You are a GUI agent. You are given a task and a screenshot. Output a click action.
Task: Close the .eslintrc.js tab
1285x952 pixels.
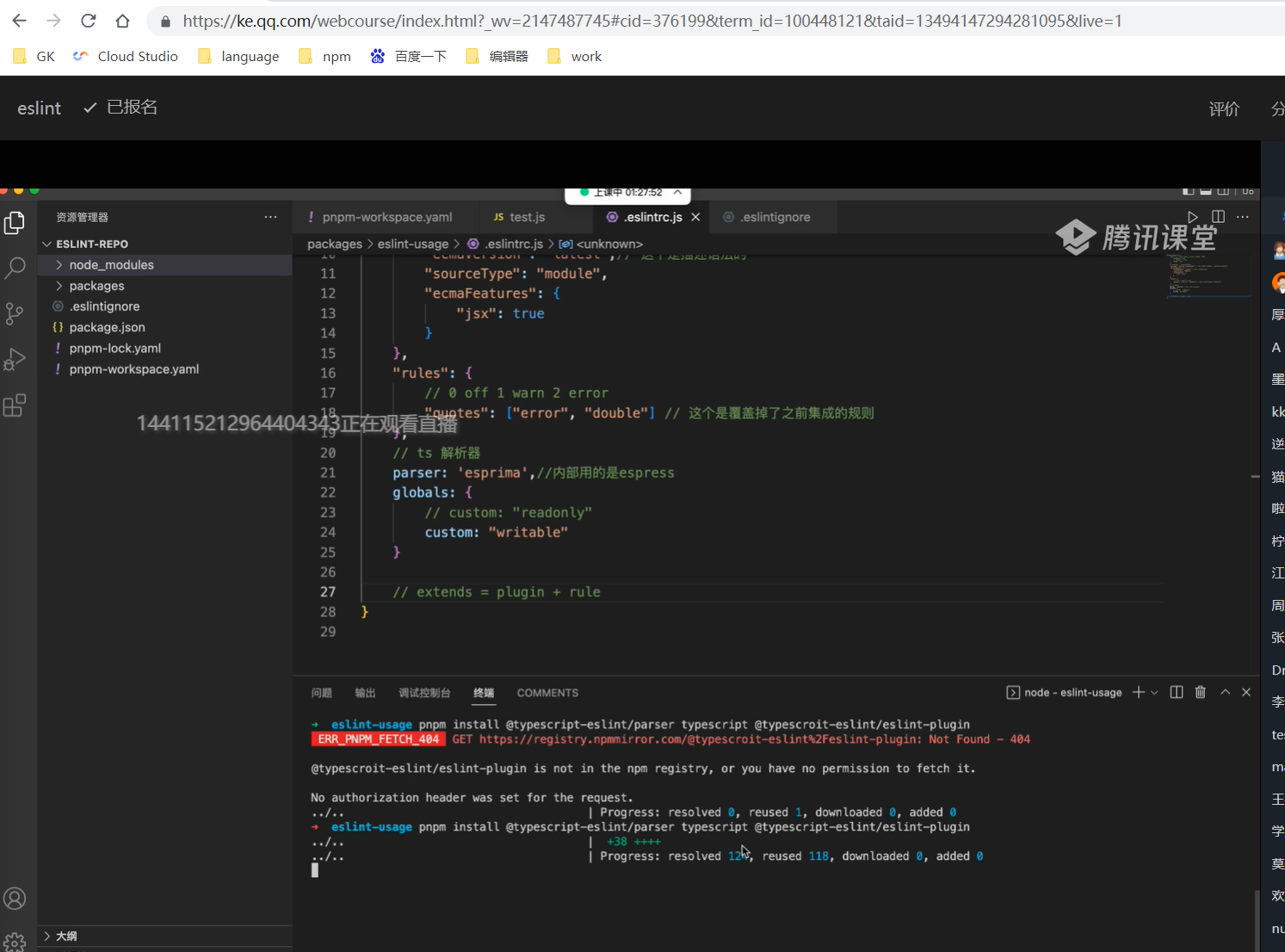[x=695, y=217]
